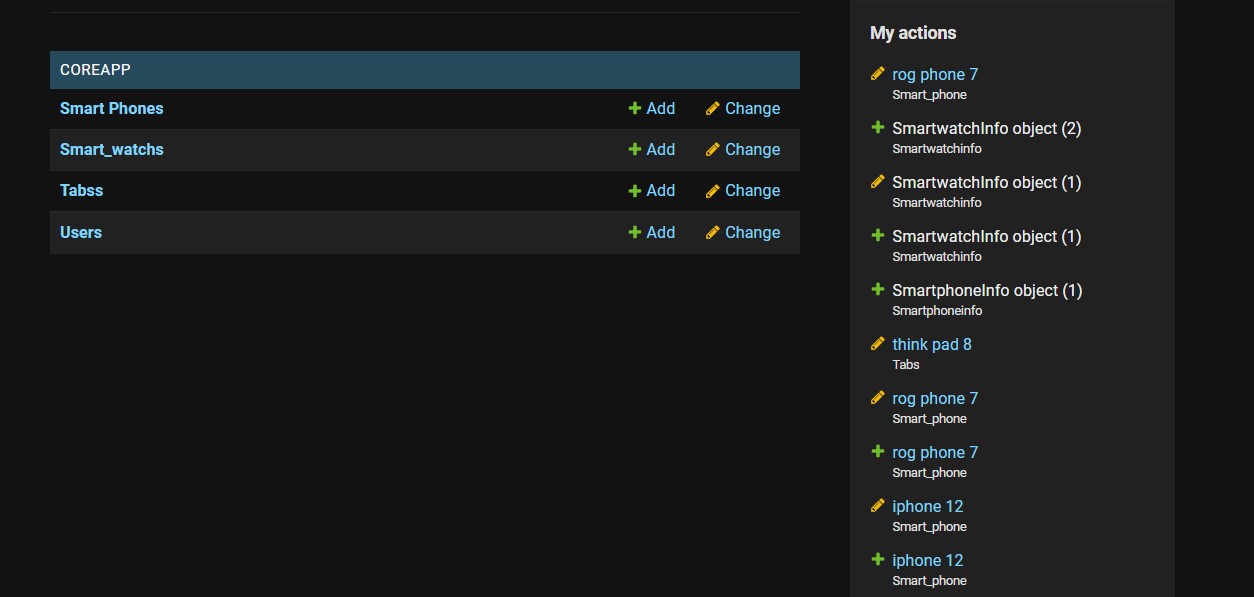This screenshot has width=1254, height=597.
Task: Click the My actions heading
Action: 913,33
